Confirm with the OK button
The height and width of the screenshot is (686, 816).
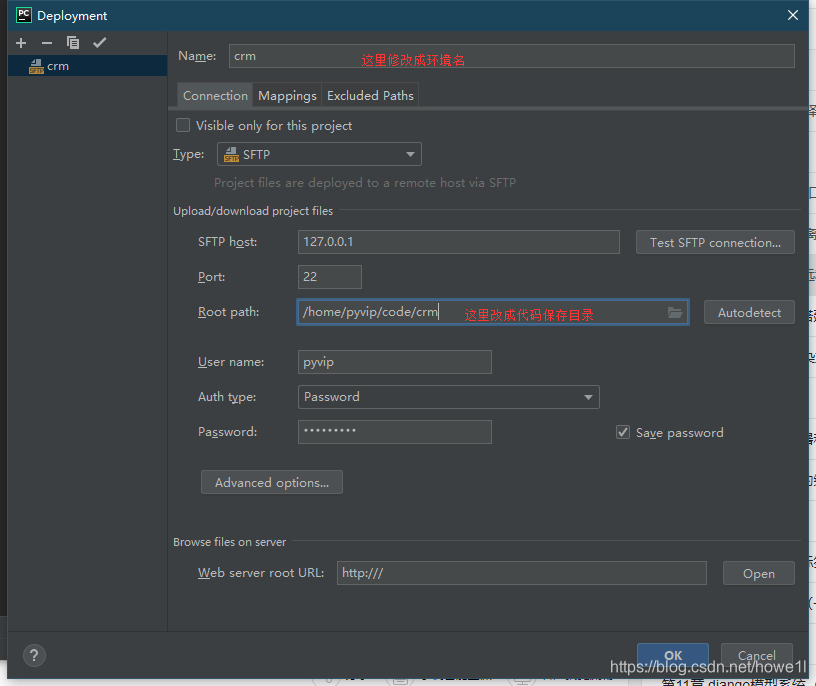(x=673, y=655)
